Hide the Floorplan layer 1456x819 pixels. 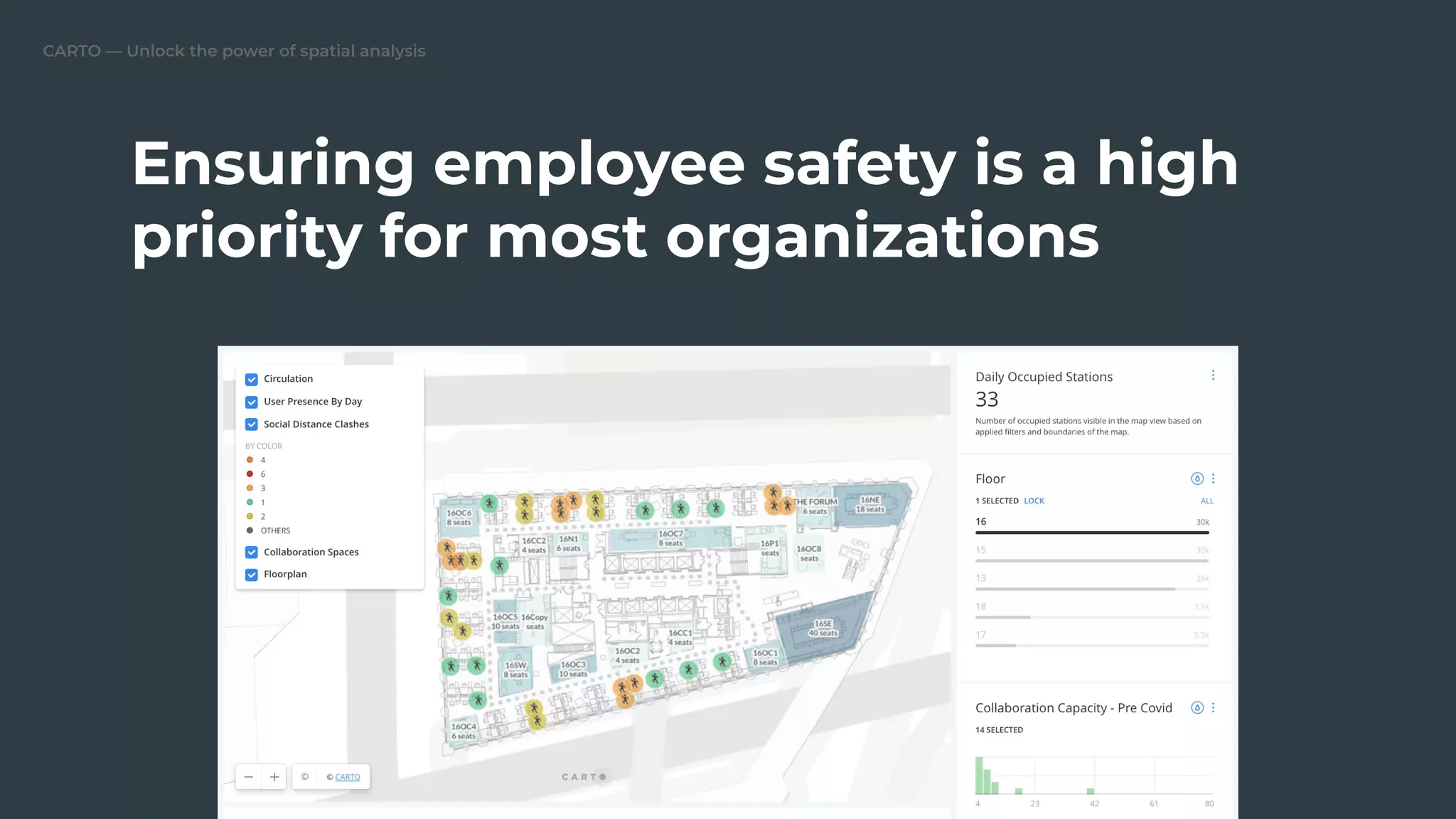click(251, 574)
